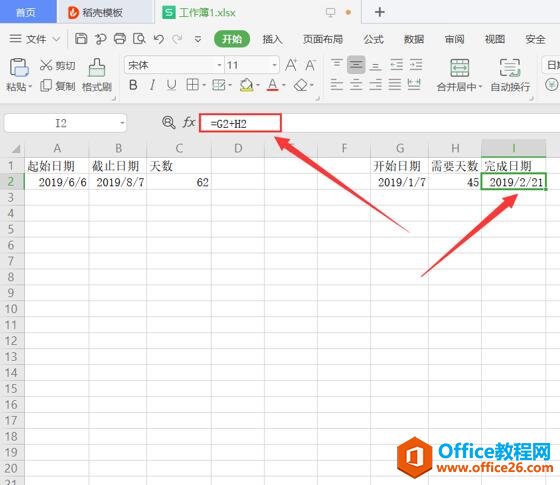The width and height of the screenshot is (560, 485).
Task: Select cell G2 containing 2019/1/7
Action: (x=400, y=182)
